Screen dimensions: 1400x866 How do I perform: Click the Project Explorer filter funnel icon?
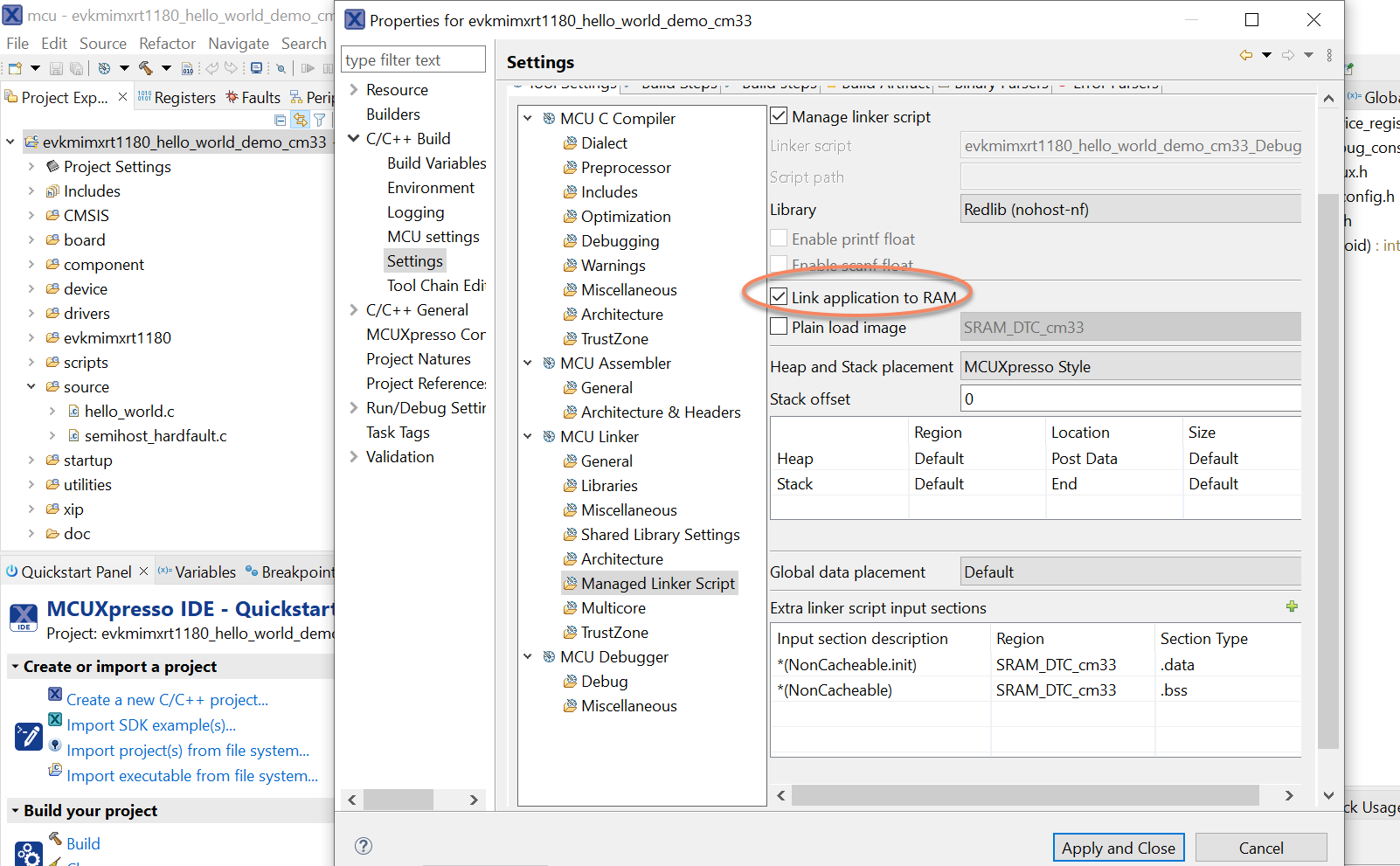320,120
